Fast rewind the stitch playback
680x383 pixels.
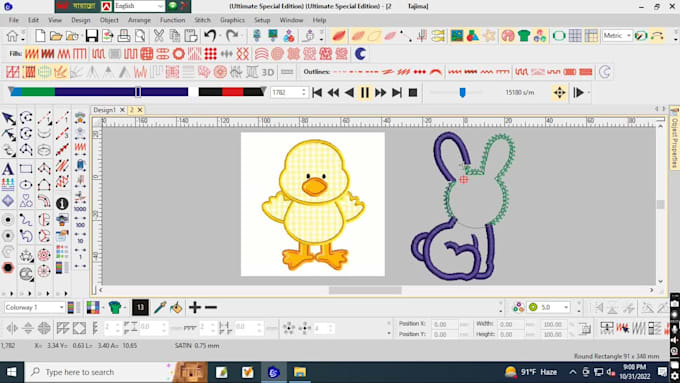pos(333,92)
